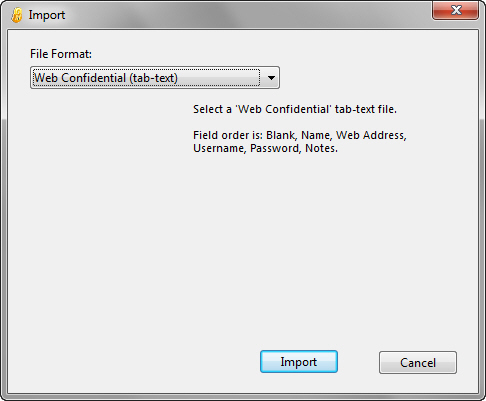This screenshot has height=401, width=486.
Task: Click the "Select a 'Web Confidential' tab-text file." text
Action: pyautogui.click(x=295, y=109)
